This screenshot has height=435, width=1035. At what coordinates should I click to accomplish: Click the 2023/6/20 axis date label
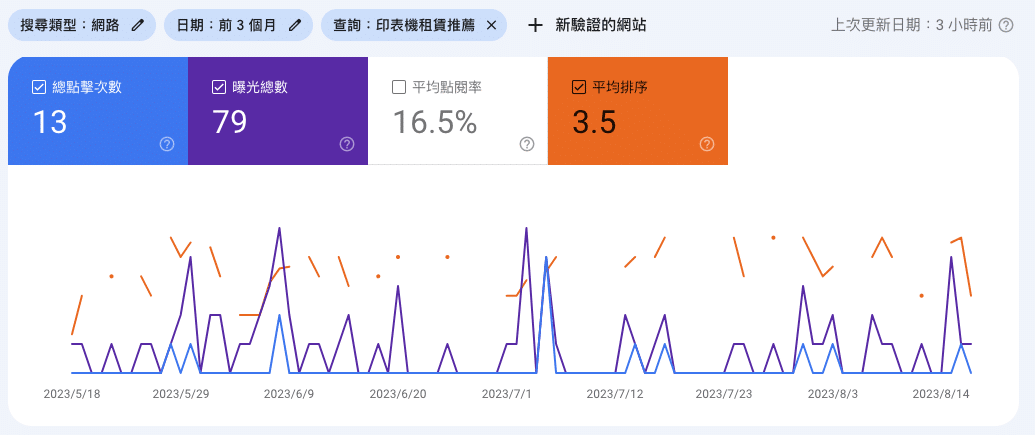coord(398,394)
